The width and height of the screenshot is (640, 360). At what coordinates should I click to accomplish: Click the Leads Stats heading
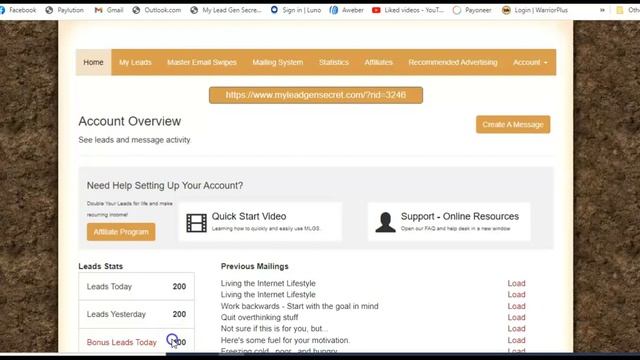100,267
